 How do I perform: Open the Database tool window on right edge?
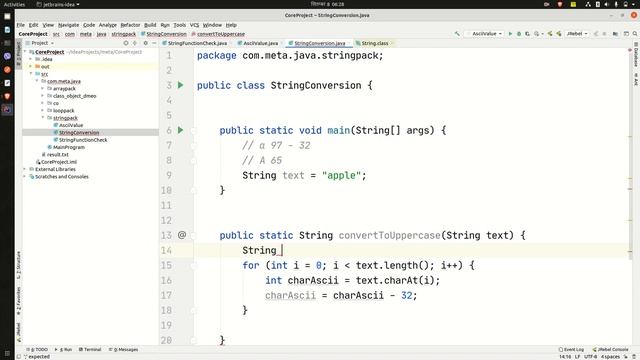(636, 56)
